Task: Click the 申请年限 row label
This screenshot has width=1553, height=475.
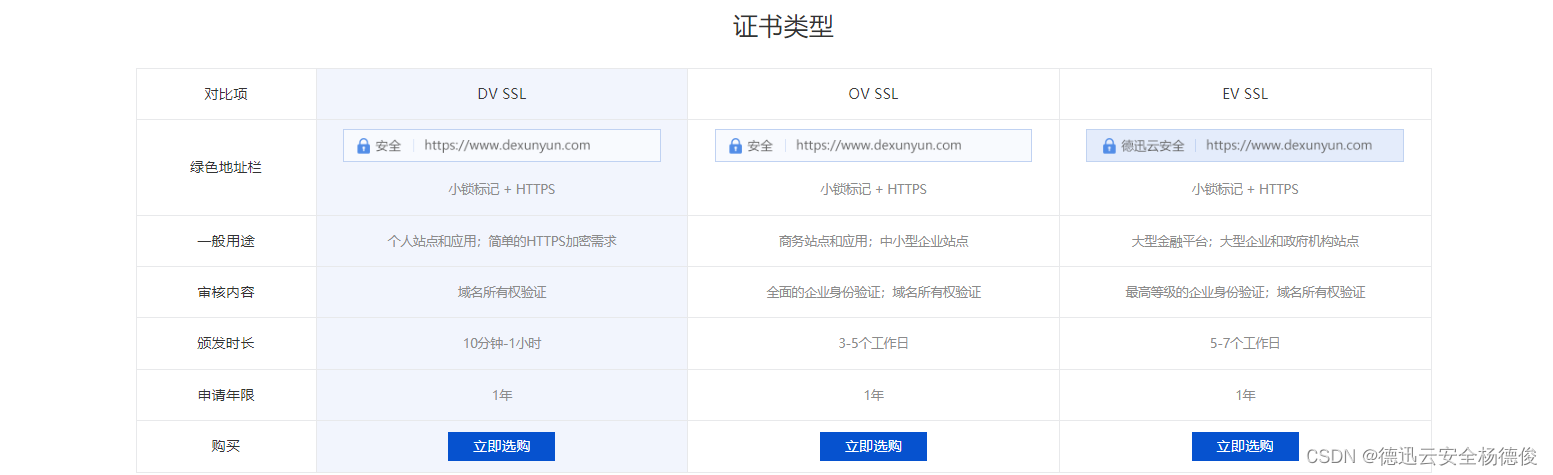Action: point(226,395)
